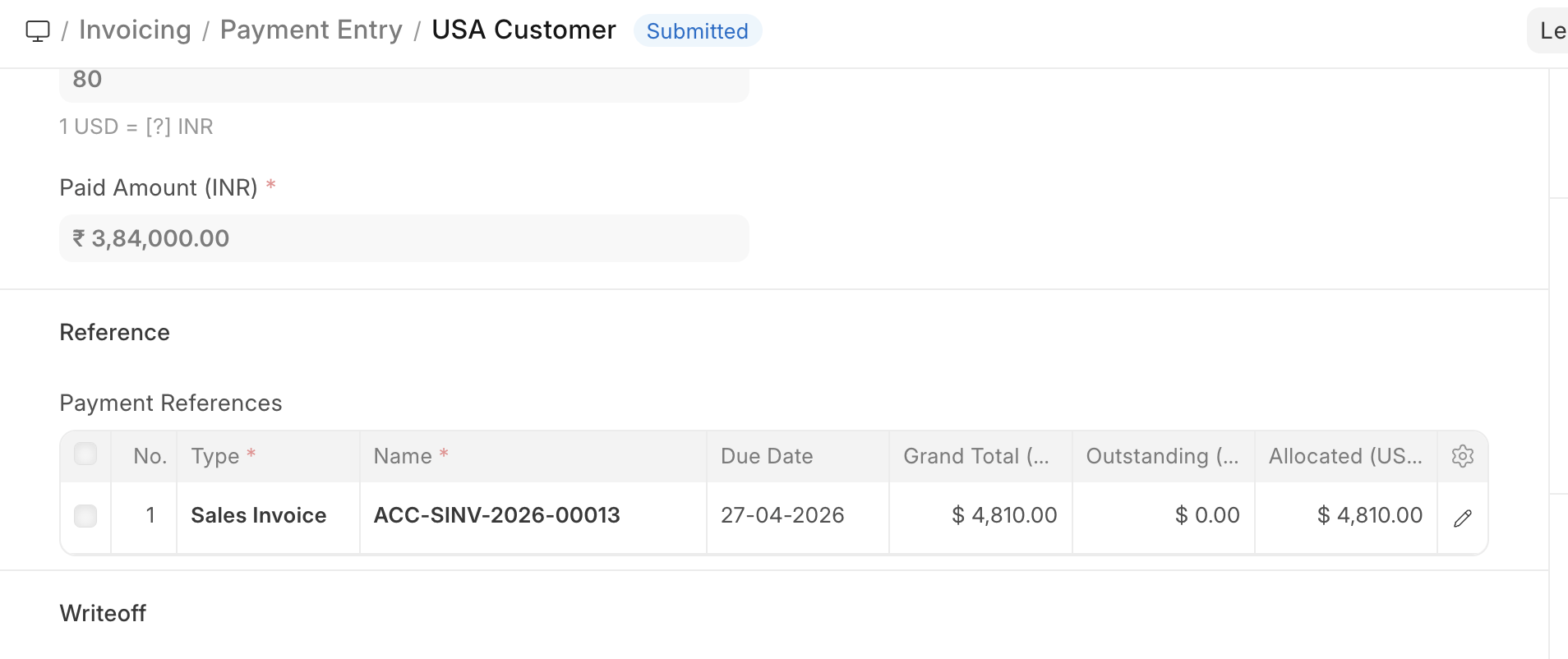Expand the Writeoff section
Screen dimensions: 1568x659
(104, 614)
